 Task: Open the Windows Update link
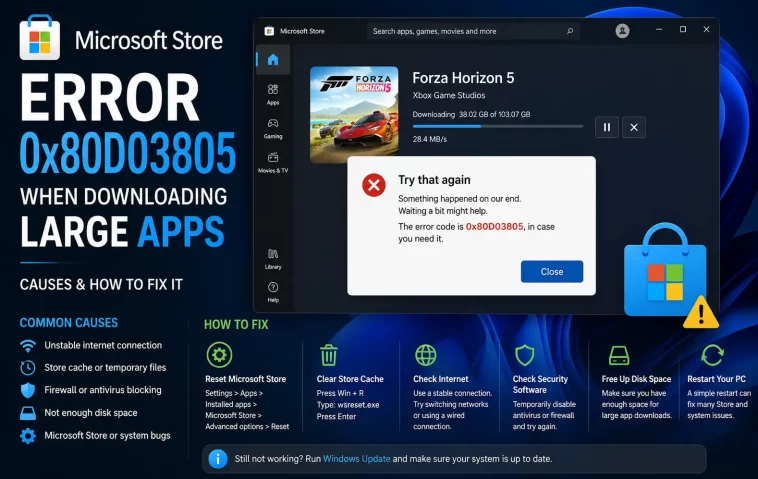click(x=356, y=459)
